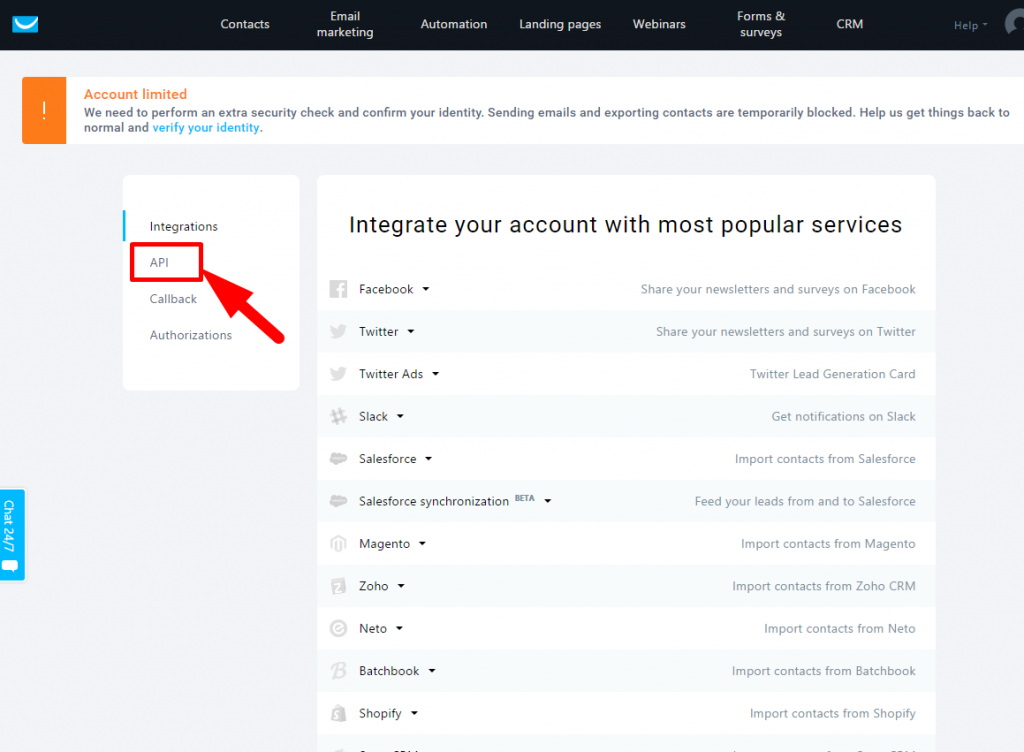Expand the Zoho dropdown arrow
Viewport: 1024px width, 752px height.
pyautogui.click(x=401, y=586)
